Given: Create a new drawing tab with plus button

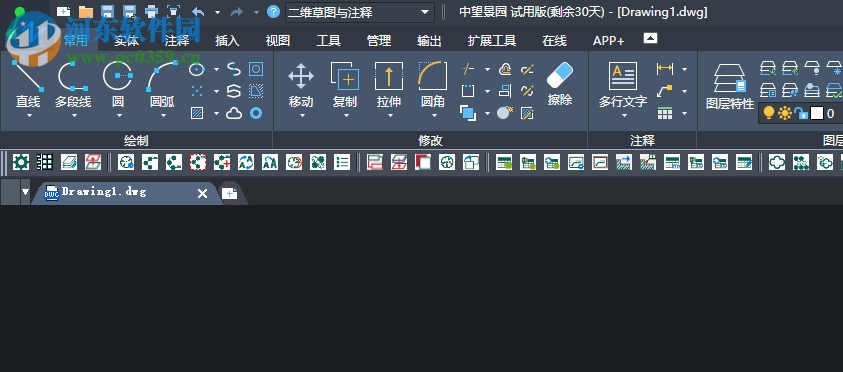Looking at the screenshot, I should [x=230, y=194].
